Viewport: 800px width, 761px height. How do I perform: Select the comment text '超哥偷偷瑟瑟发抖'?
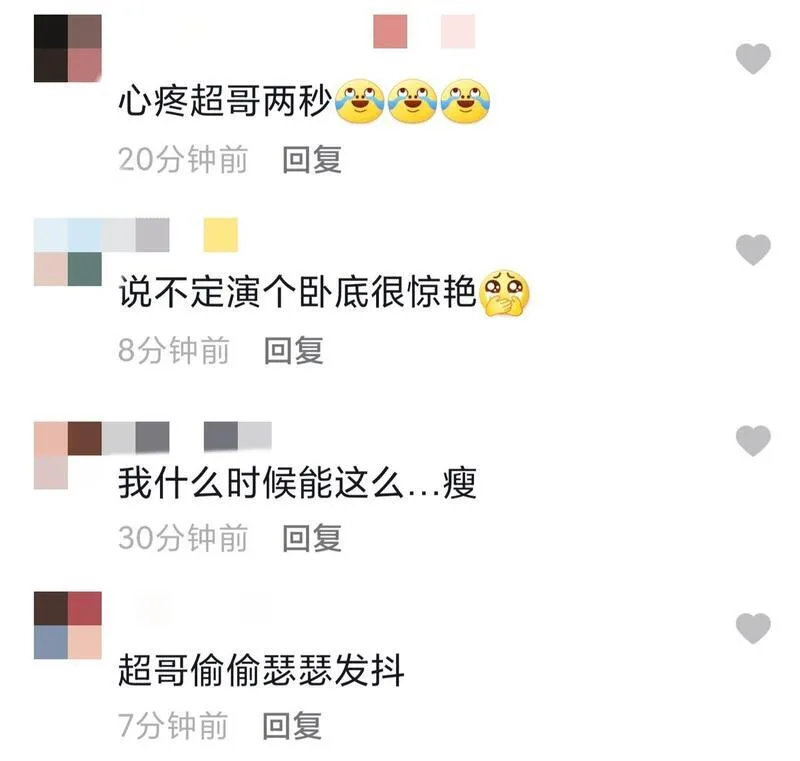[x=262, y=670]
